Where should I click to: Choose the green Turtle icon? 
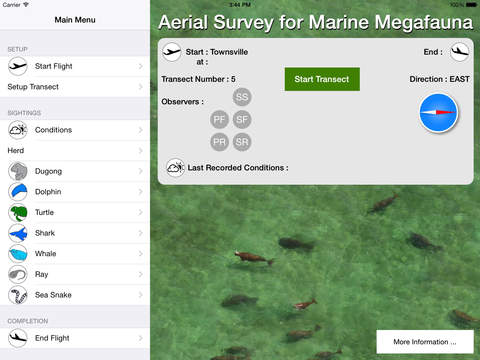tap(18, 213)
